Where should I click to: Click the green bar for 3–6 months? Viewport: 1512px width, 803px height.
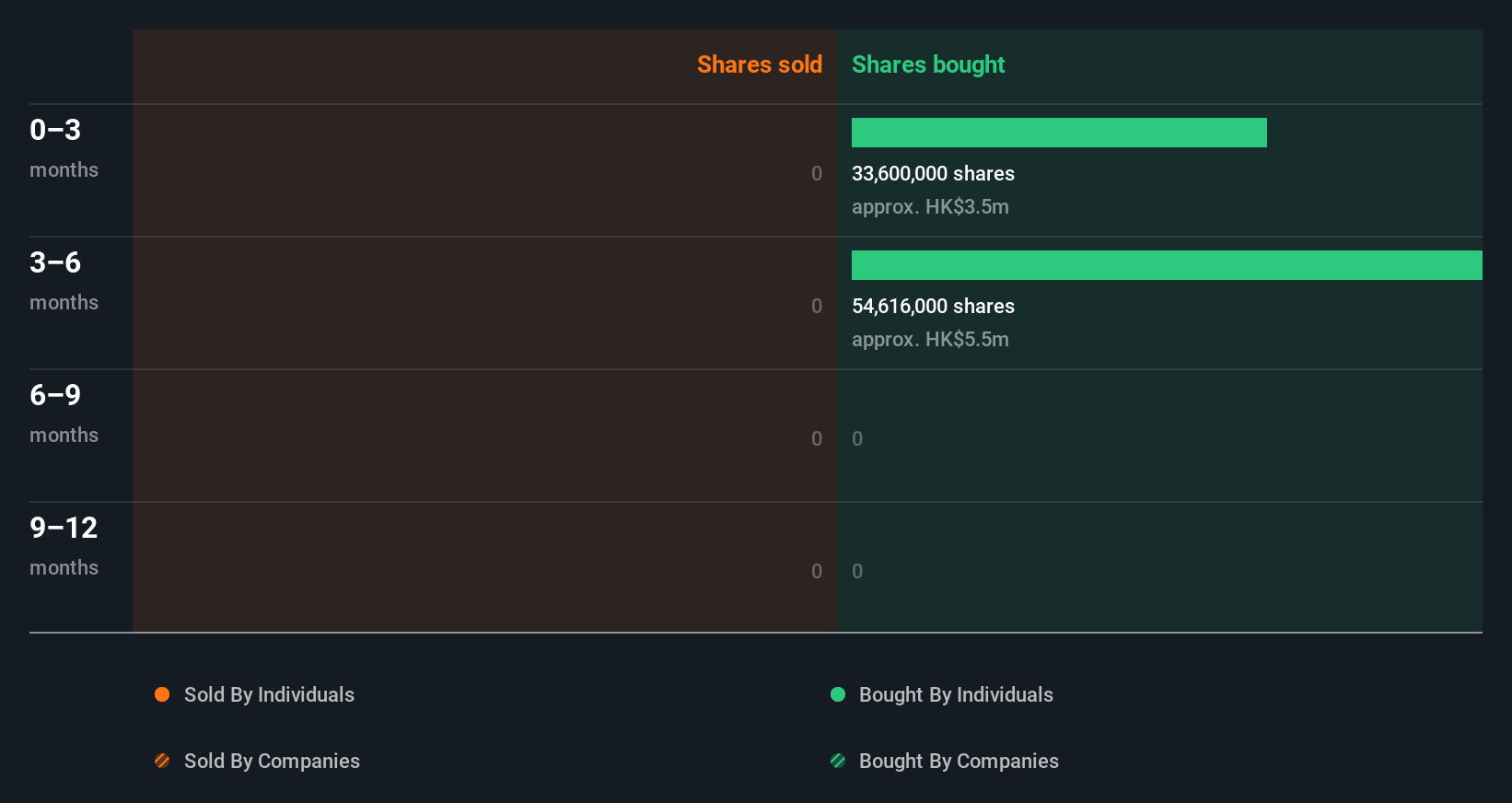1167,265
